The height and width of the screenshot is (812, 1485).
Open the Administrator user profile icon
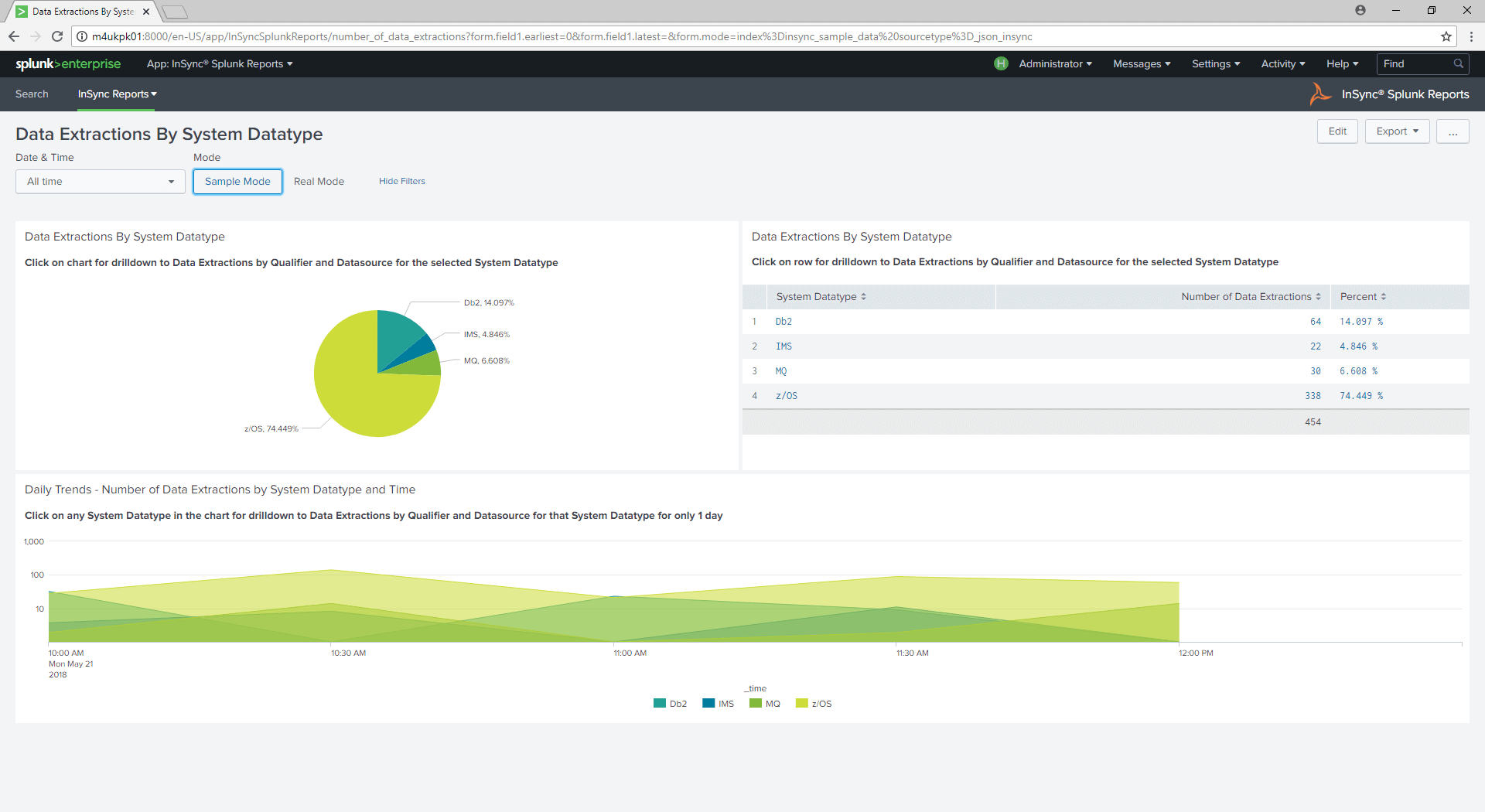[x=1001, y=63]
